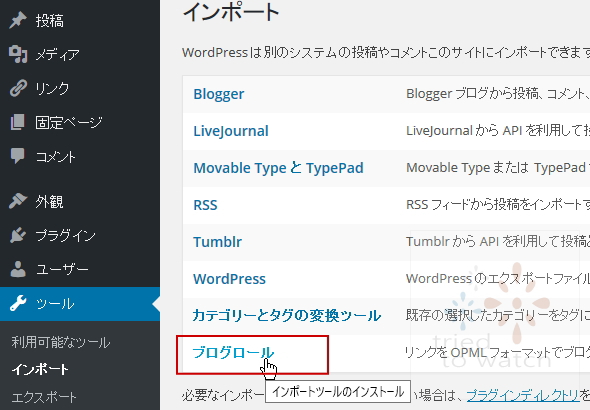This screenshot has height=410, width=590.
Task: Click the WordPress のエクスポートファイル description
Action: point(498,278)
